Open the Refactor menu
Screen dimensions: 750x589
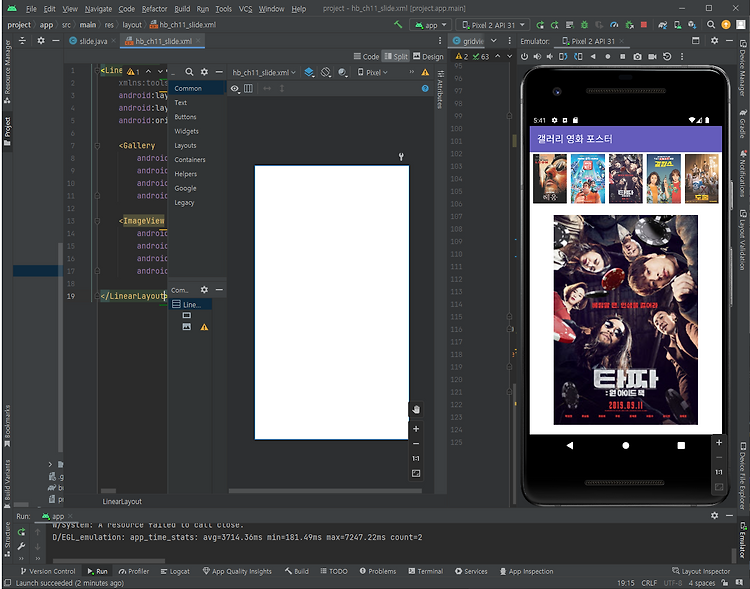[154, 9]
